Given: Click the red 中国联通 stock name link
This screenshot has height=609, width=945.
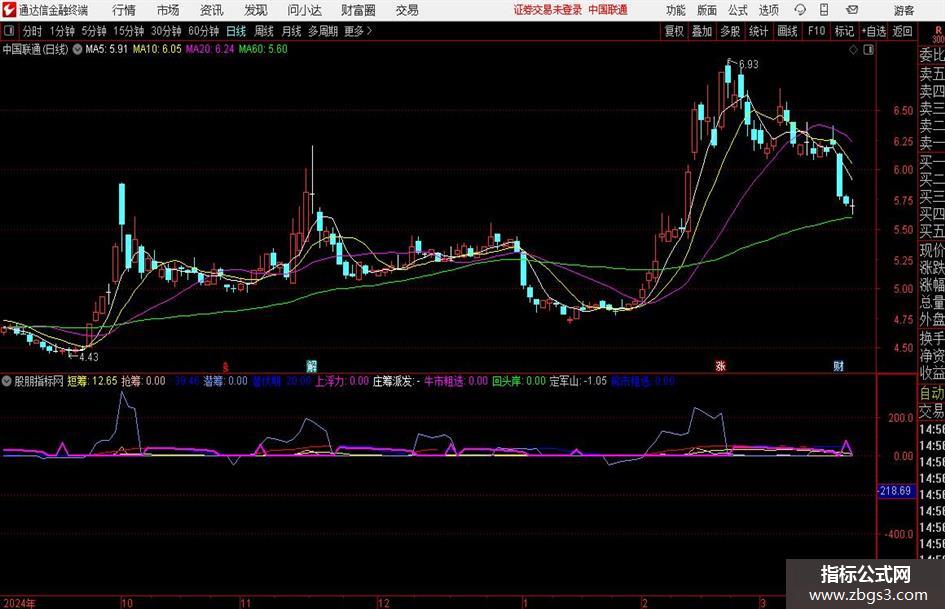Looking at the screenshot, I should [608, 10].
